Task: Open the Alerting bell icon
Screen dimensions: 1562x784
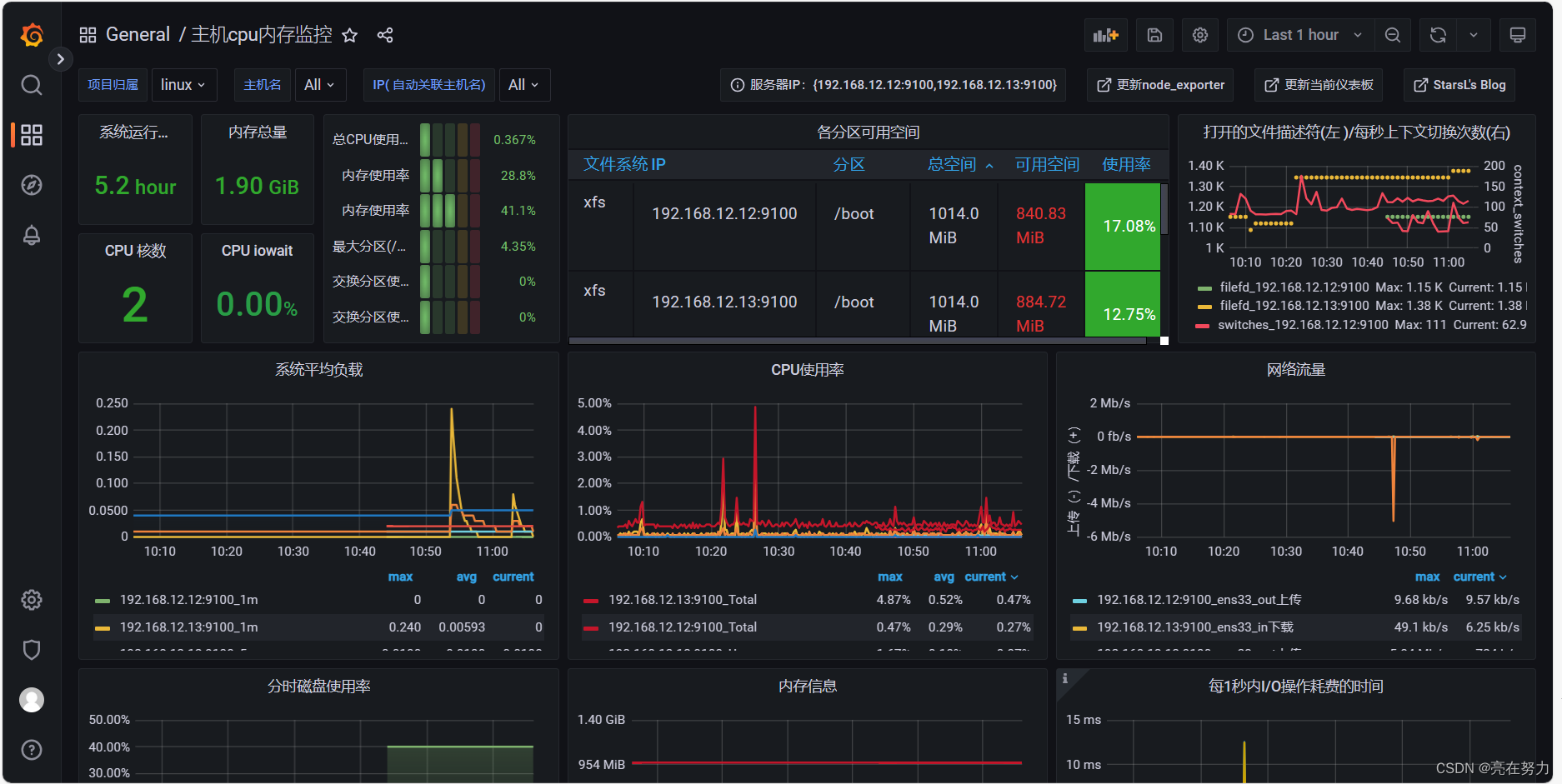Action: [x=32, y=235]
